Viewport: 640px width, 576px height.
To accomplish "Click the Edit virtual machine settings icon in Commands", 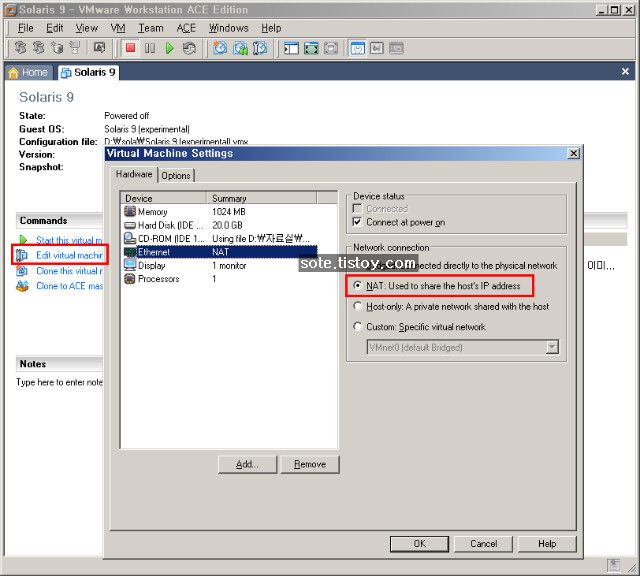I will pyautogui.click(x=22, y=256).
